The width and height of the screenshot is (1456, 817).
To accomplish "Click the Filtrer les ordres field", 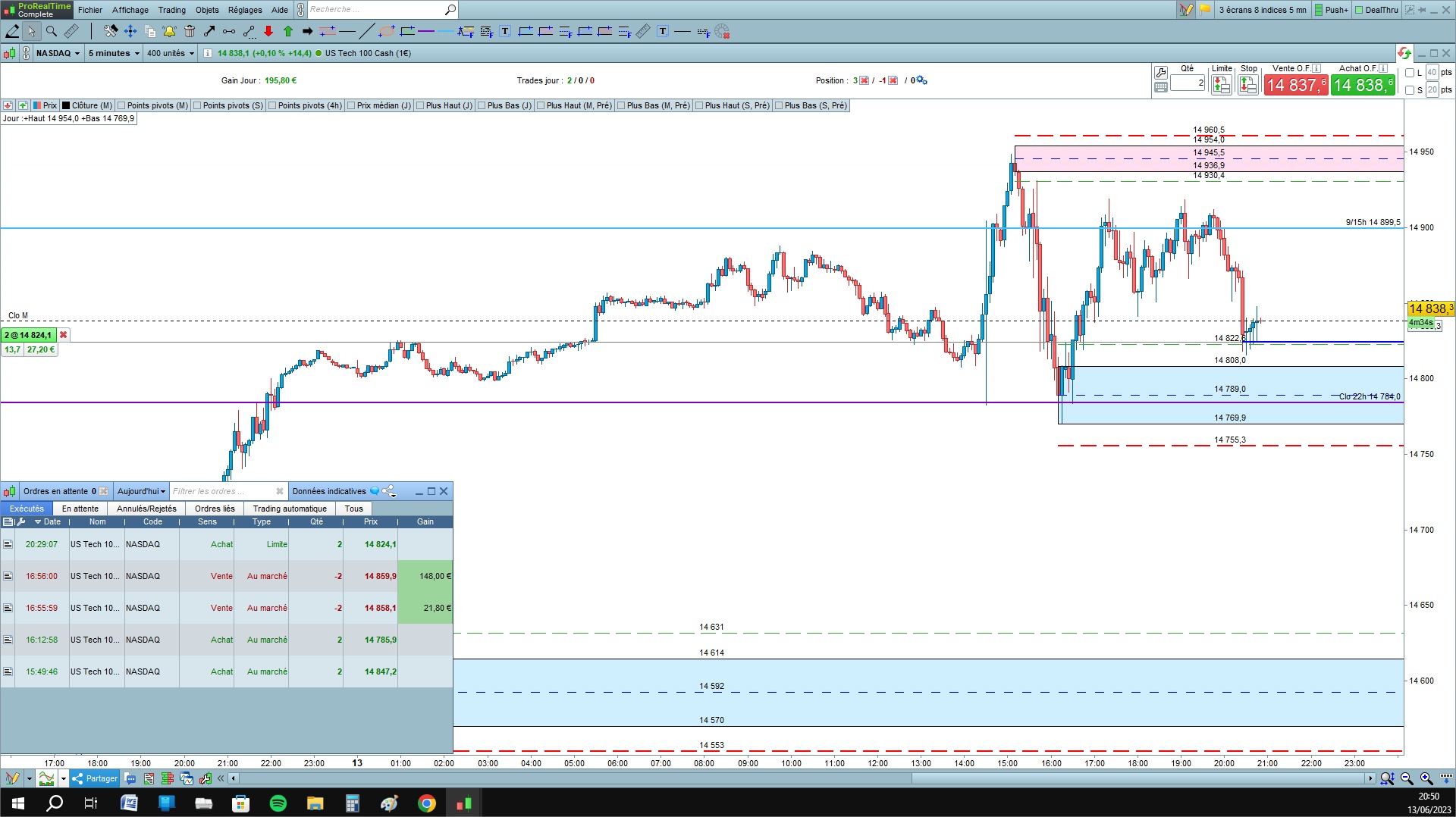I will (227, 491).
